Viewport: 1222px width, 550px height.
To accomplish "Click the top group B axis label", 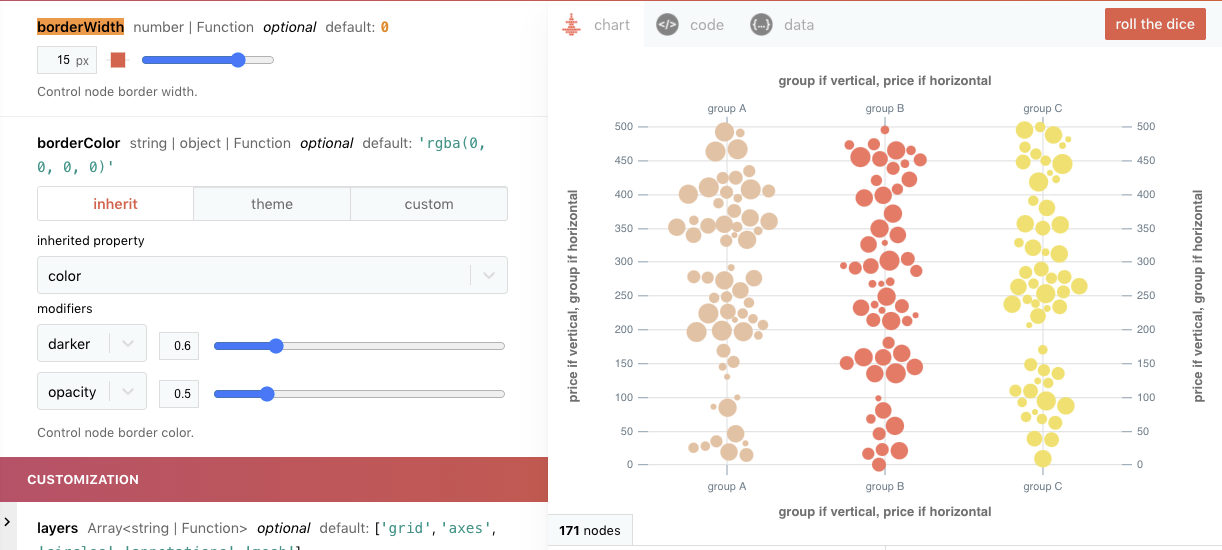I will [x=885, y=108].
